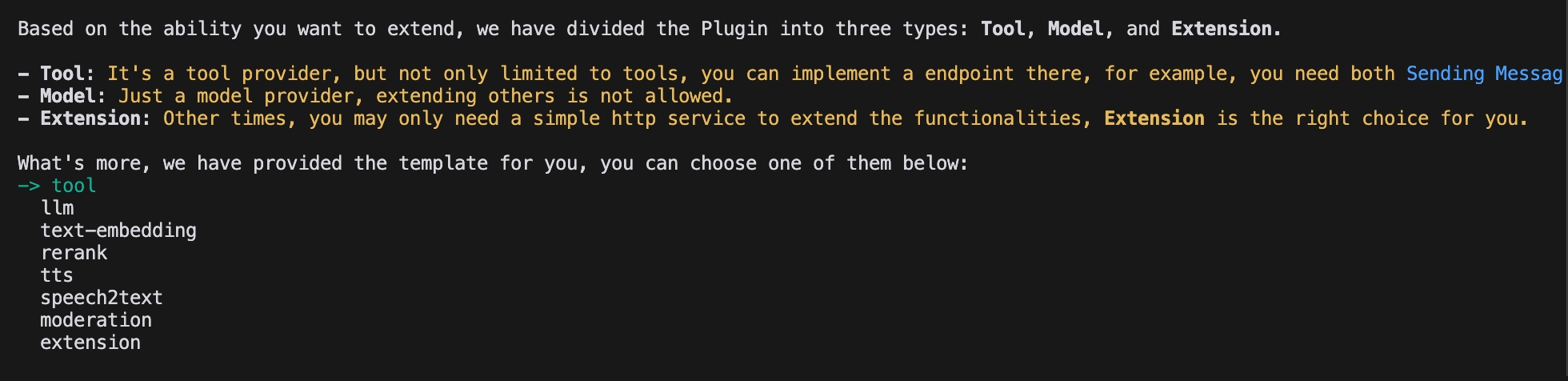The height and width of the screenshot is (381, 1568).
Task: Click the 'Just a model provider' description
Action: (x=426, y=96)
